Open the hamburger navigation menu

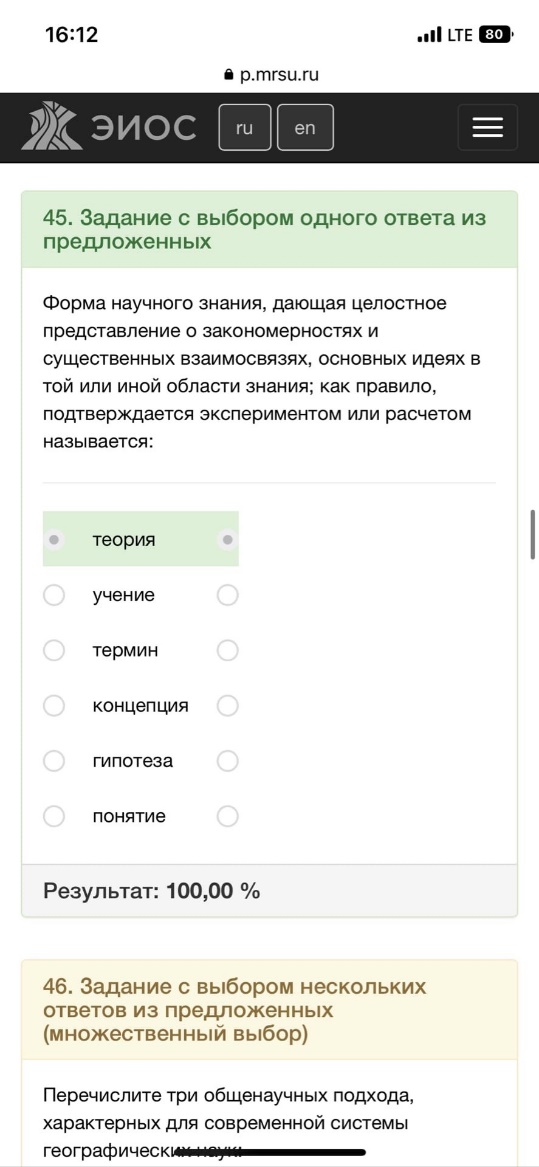tap(488, 128)
